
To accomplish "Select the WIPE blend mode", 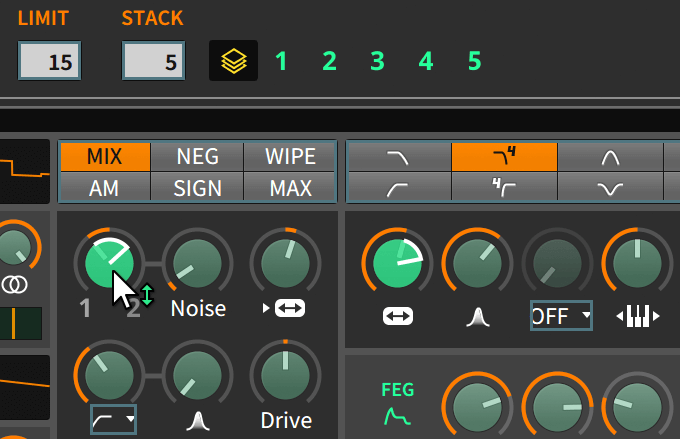I will click(x=290, y=157).
